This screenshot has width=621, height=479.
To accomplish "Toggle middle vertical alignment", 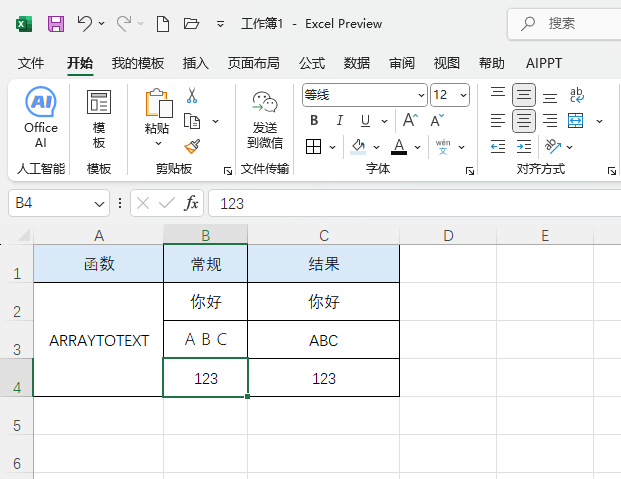I will click(524, 95).
